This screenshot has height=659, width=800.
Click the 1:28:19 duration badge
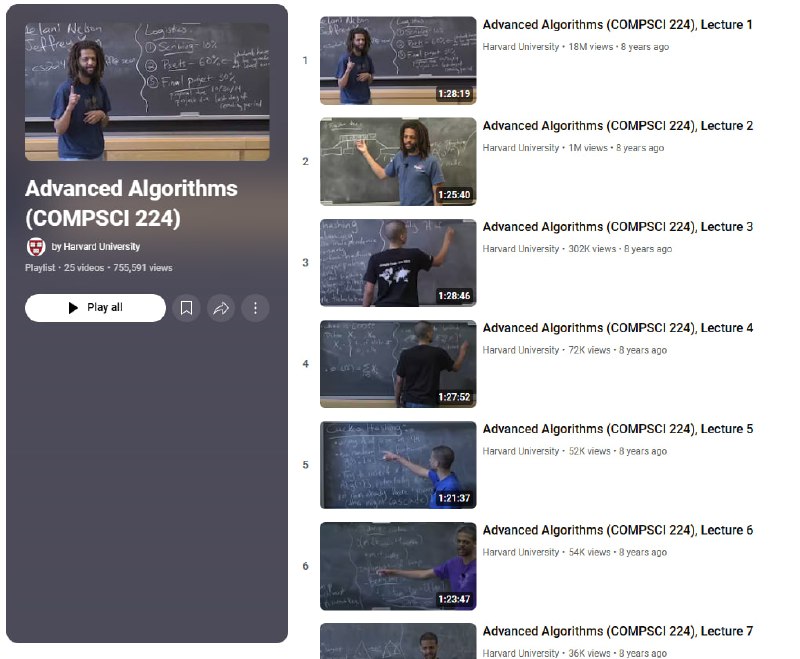[x=454, y=94]
